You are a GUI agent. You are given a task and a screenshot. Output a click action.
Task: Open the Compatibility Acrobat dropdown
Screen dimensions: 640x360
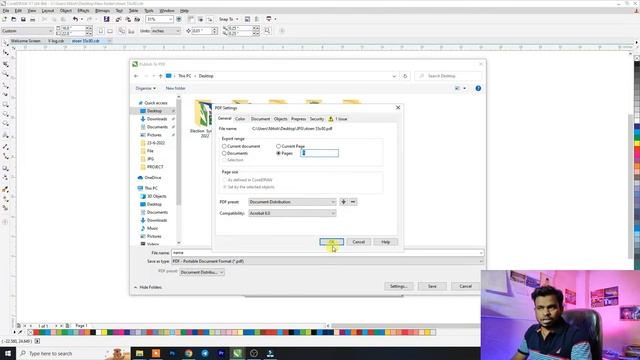[x=292, y=213]
